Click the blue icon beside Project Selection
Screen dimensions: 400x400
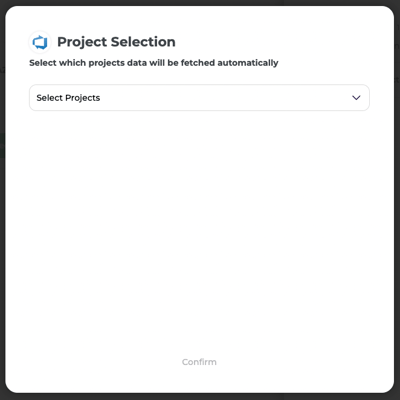coord(40,42)
